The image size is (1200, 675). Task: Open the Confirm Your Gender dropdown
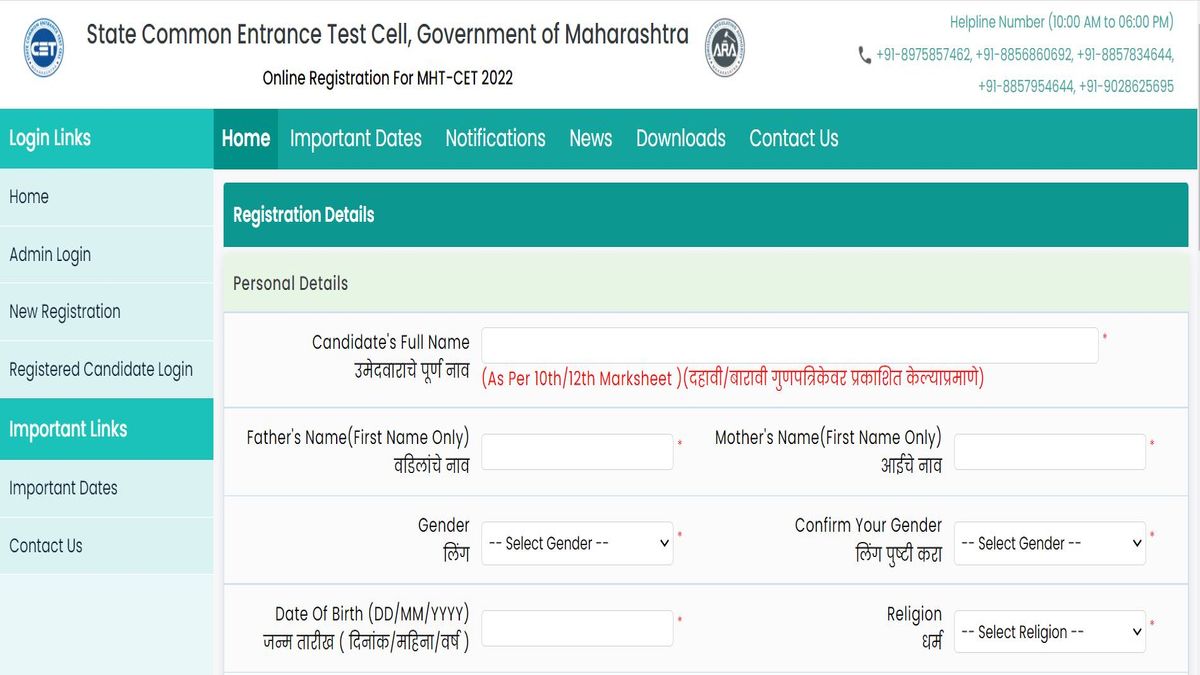(x=1049, y=543)
